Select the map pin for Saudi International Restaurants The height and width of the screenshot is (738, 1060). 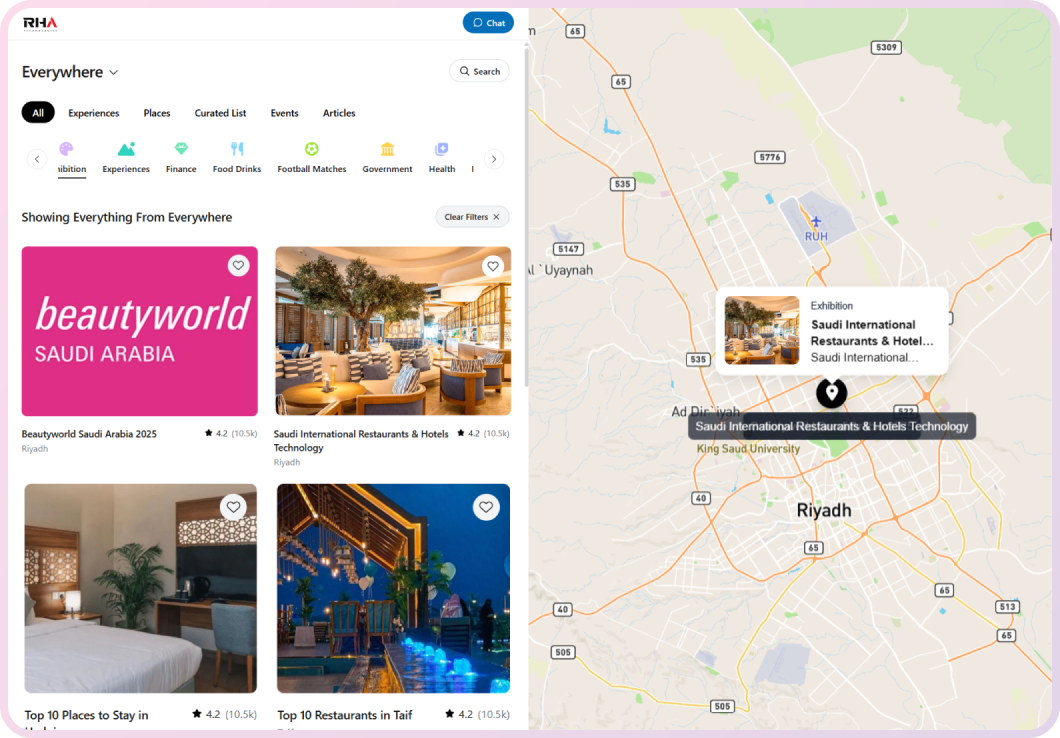click(x=831, y=394)
